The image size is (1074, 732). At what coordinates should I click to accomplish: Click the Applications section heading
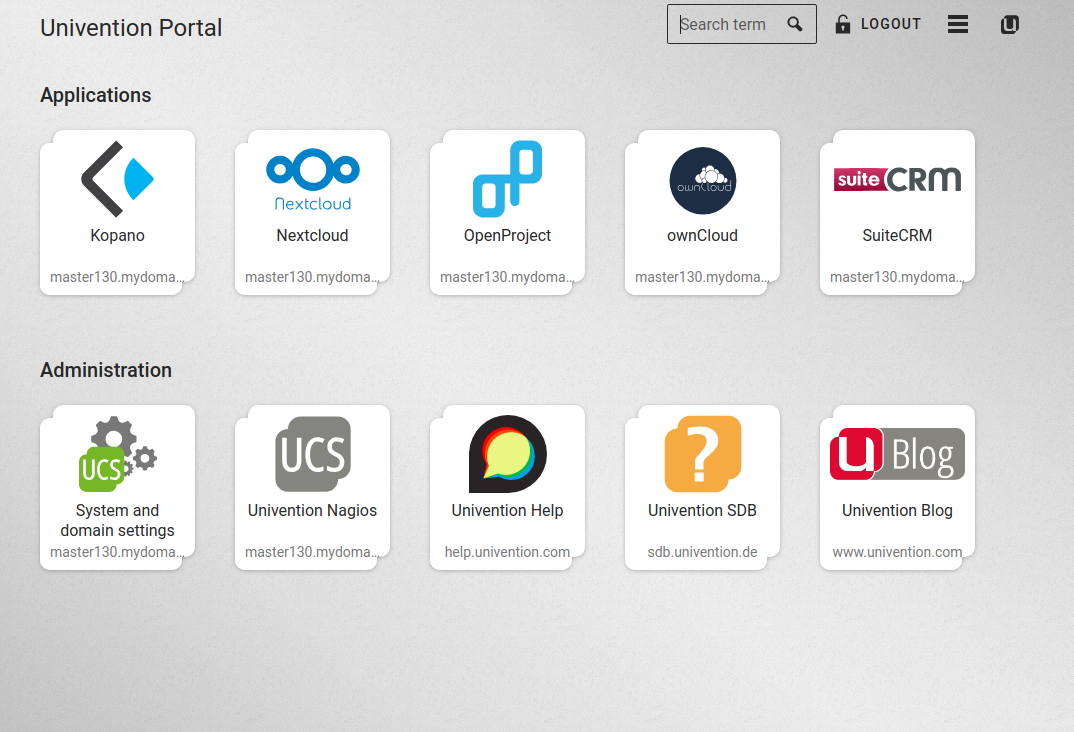95,95
